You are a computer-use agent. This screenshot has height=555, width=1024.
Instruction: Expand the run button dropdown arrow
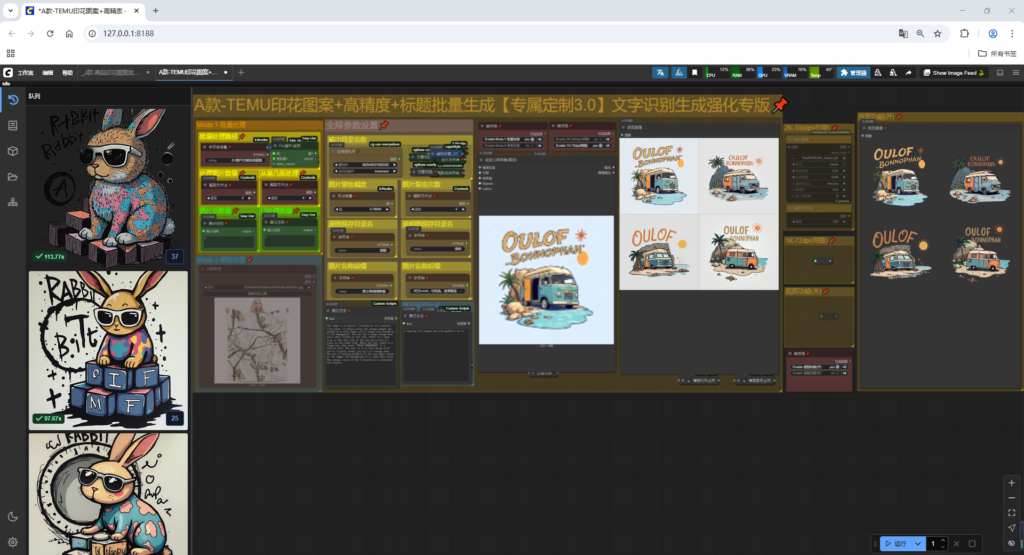[918, 544]
